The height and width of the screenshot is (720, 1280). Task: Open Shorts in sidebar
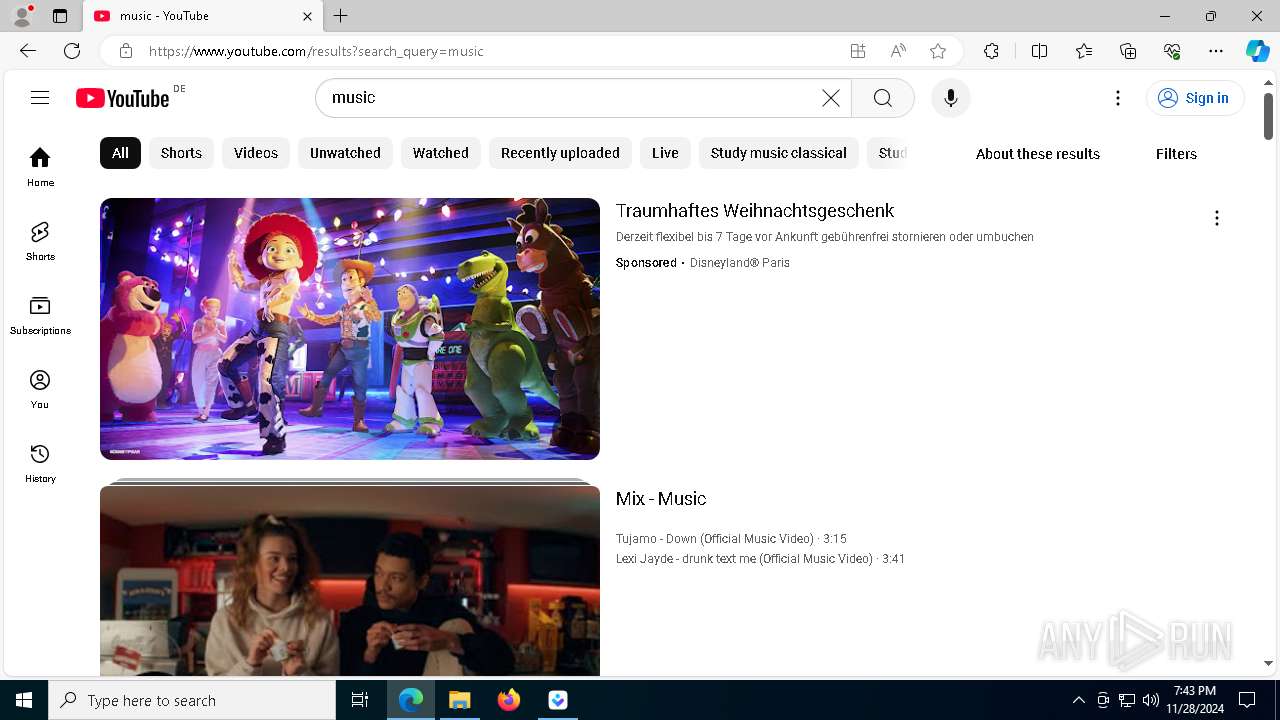40,241
